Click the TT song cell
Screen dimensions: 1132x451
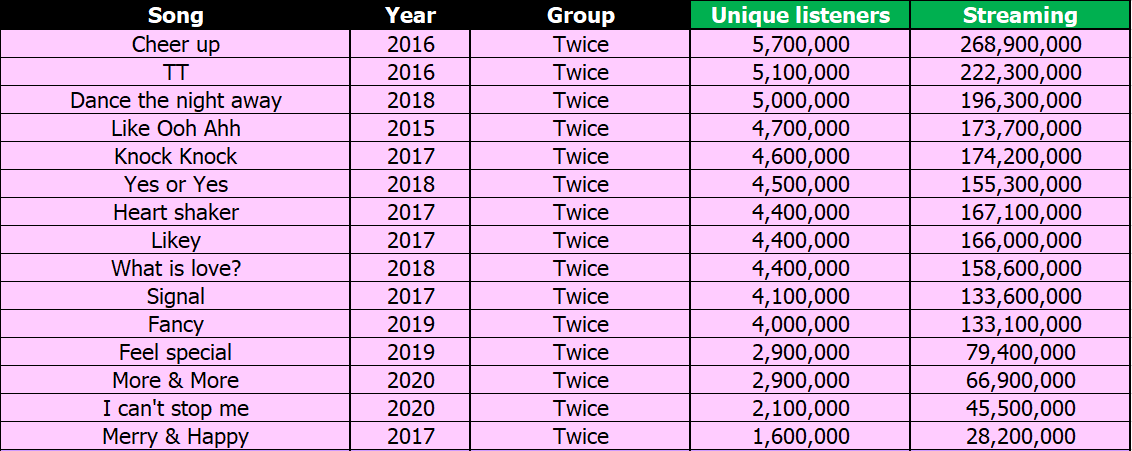[176, 72]
